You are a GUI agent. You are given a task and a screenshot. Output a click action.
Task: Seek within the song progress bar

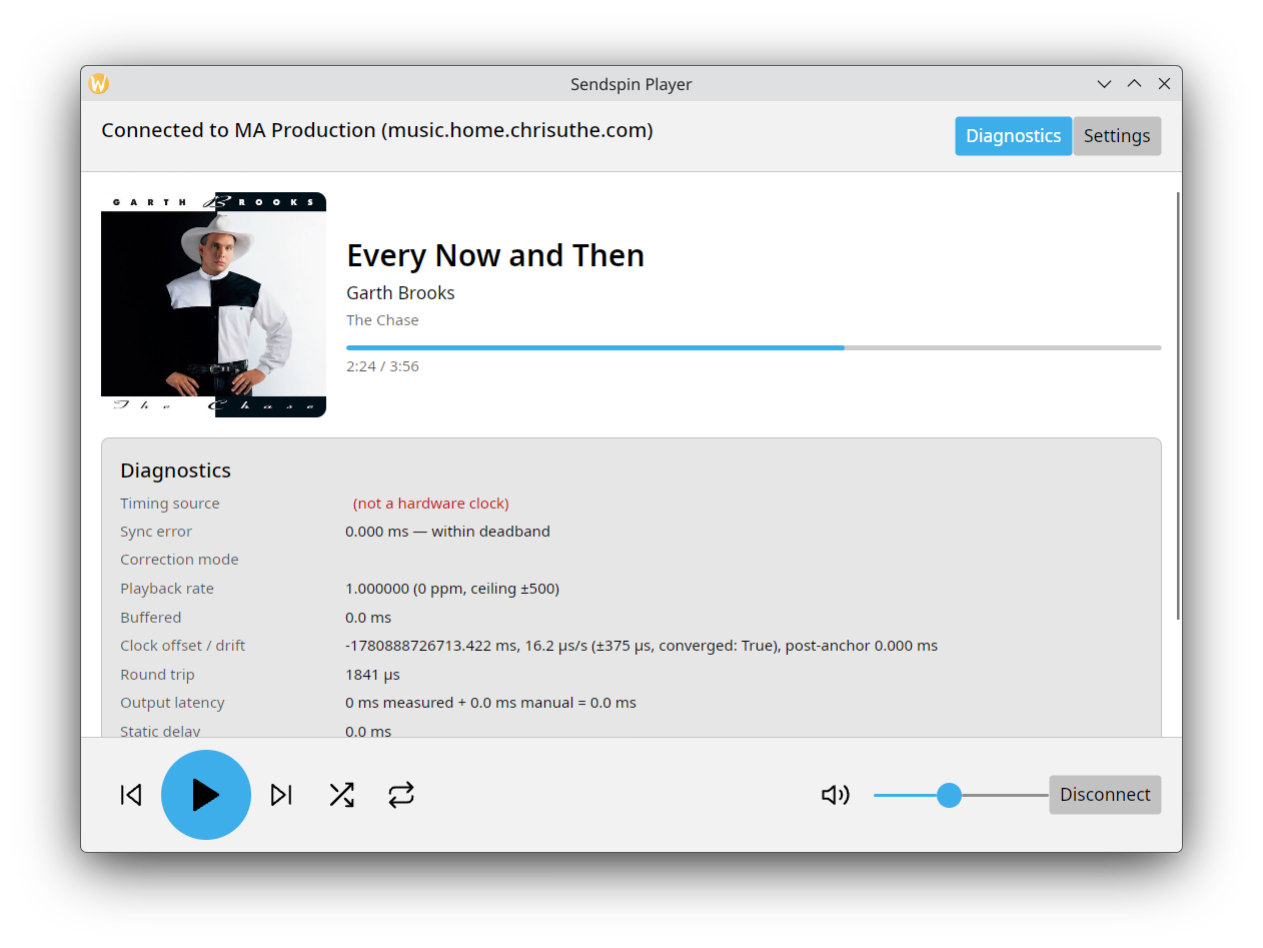pos(754,347)
